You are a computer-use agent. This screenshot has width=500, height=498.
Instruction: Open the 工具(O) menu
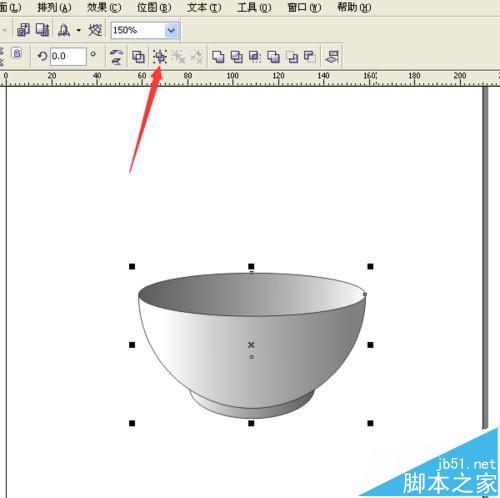[254, 7]
